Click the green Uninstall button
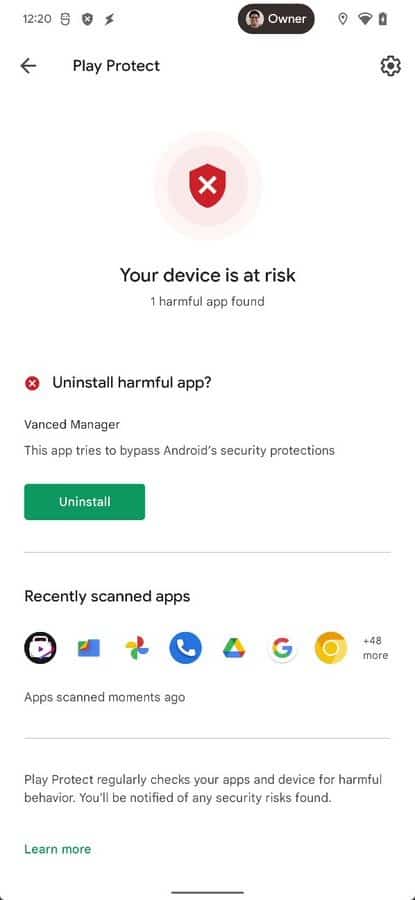 pos(84,502)
